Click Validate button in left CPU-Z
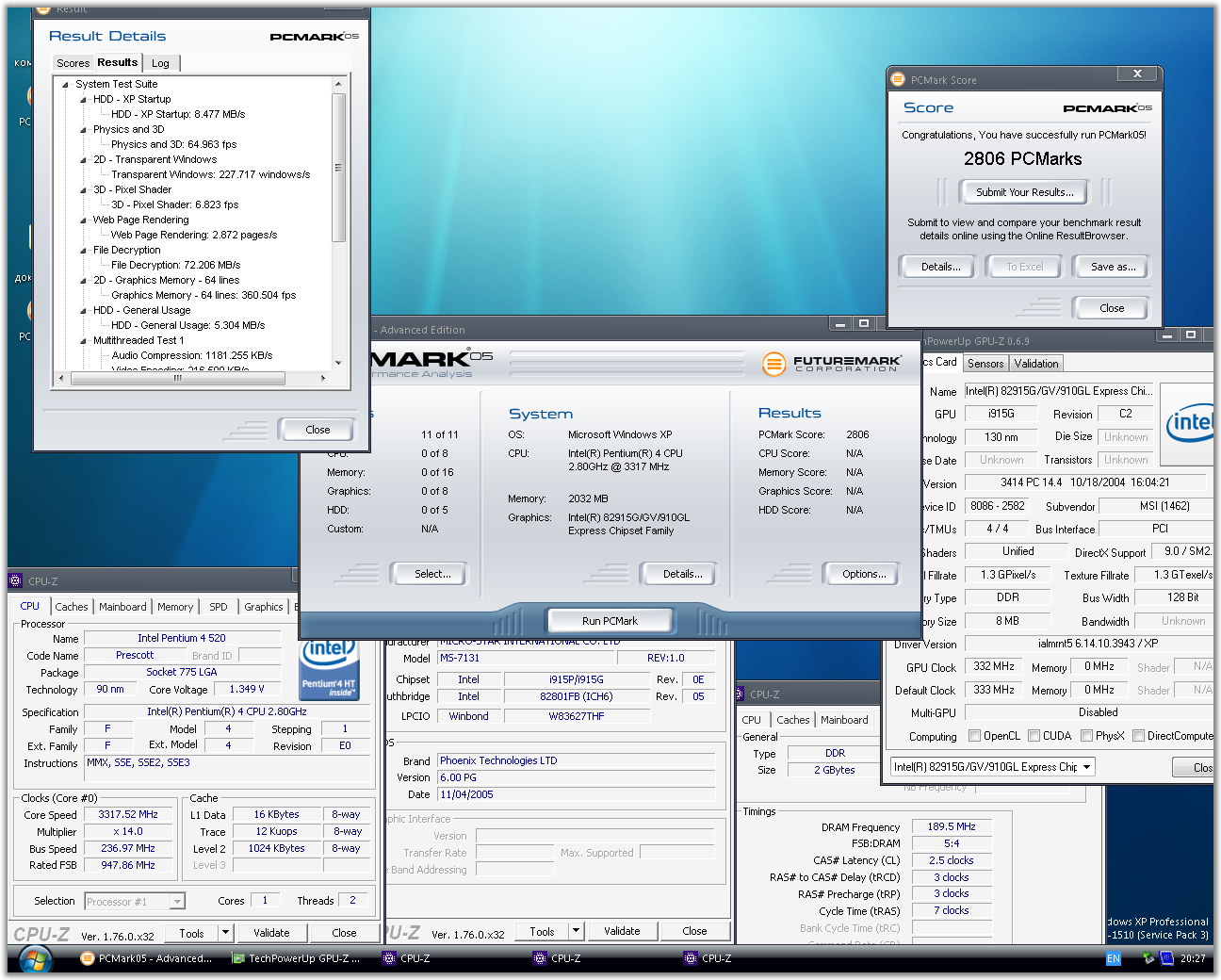Image resolution: width=1221 pixels, height=980 pixels. coord(271,933)
